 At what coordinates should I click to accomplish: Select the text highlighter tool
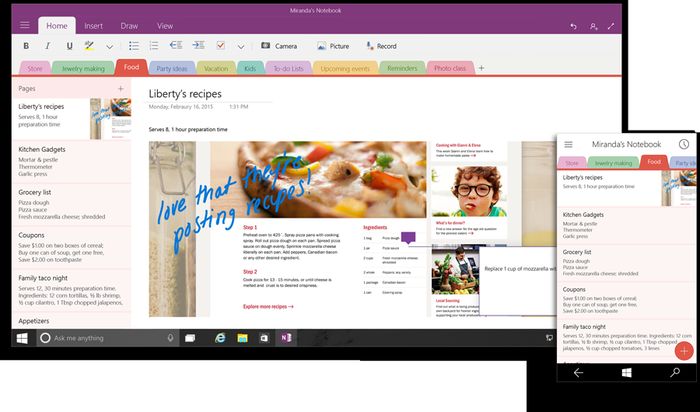coord(89,46)
